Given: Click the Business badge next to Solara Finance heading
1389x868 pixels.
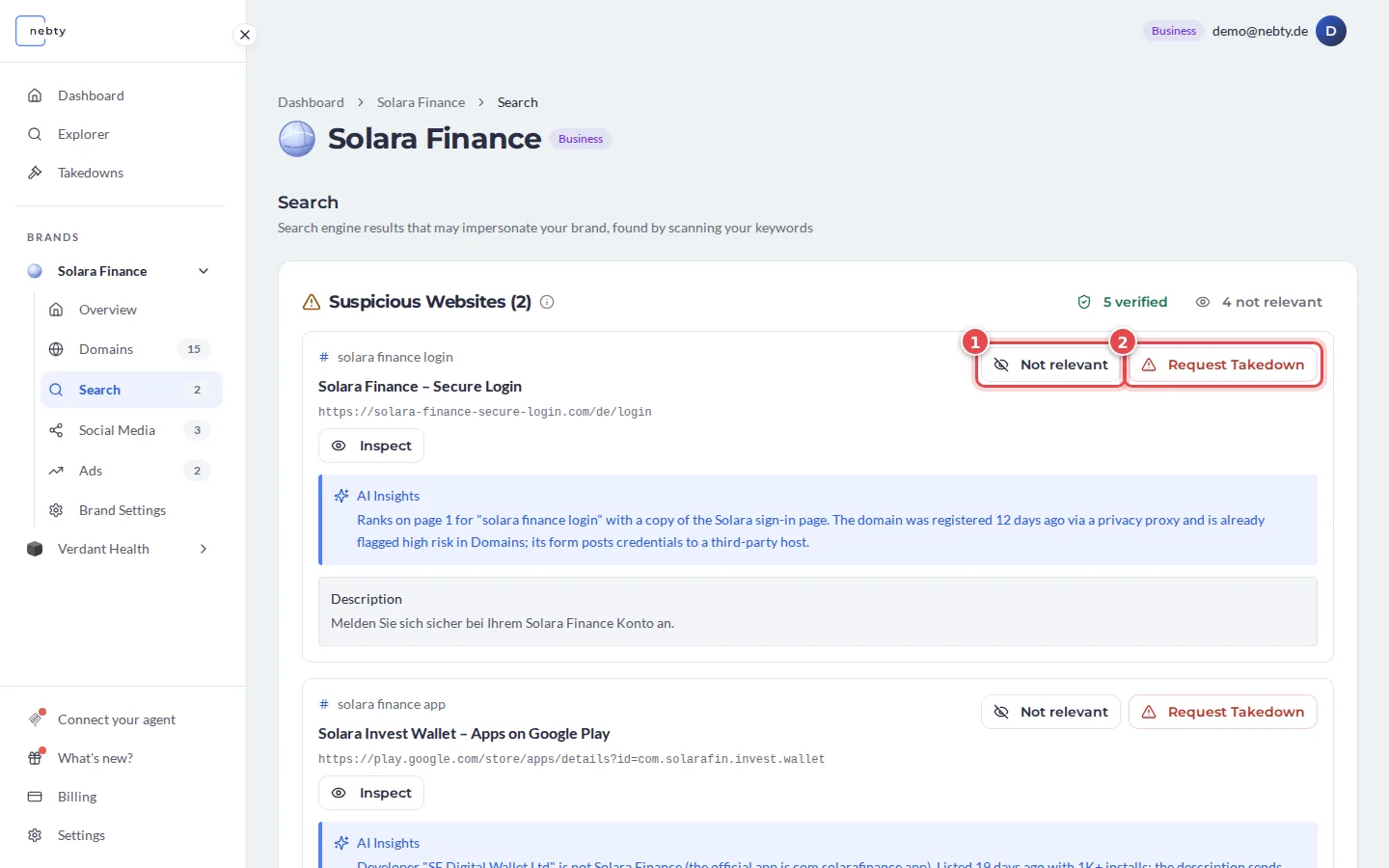Looking at the screenshot, I should [x=581, y=139].
